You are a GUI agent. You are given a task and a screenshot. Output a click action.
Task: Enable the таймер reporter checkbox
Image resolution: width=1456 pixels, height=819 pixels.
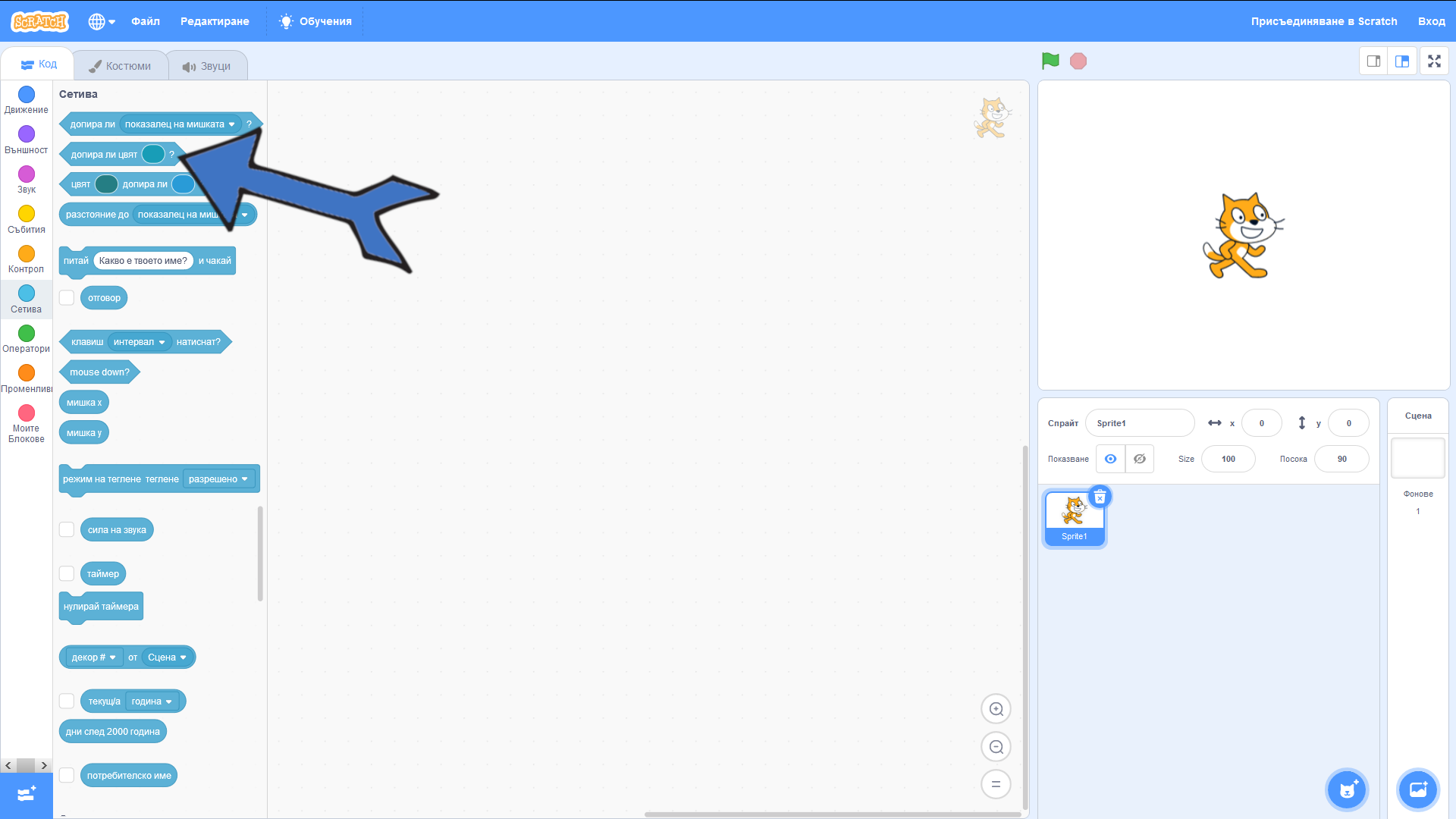point(67,574)
